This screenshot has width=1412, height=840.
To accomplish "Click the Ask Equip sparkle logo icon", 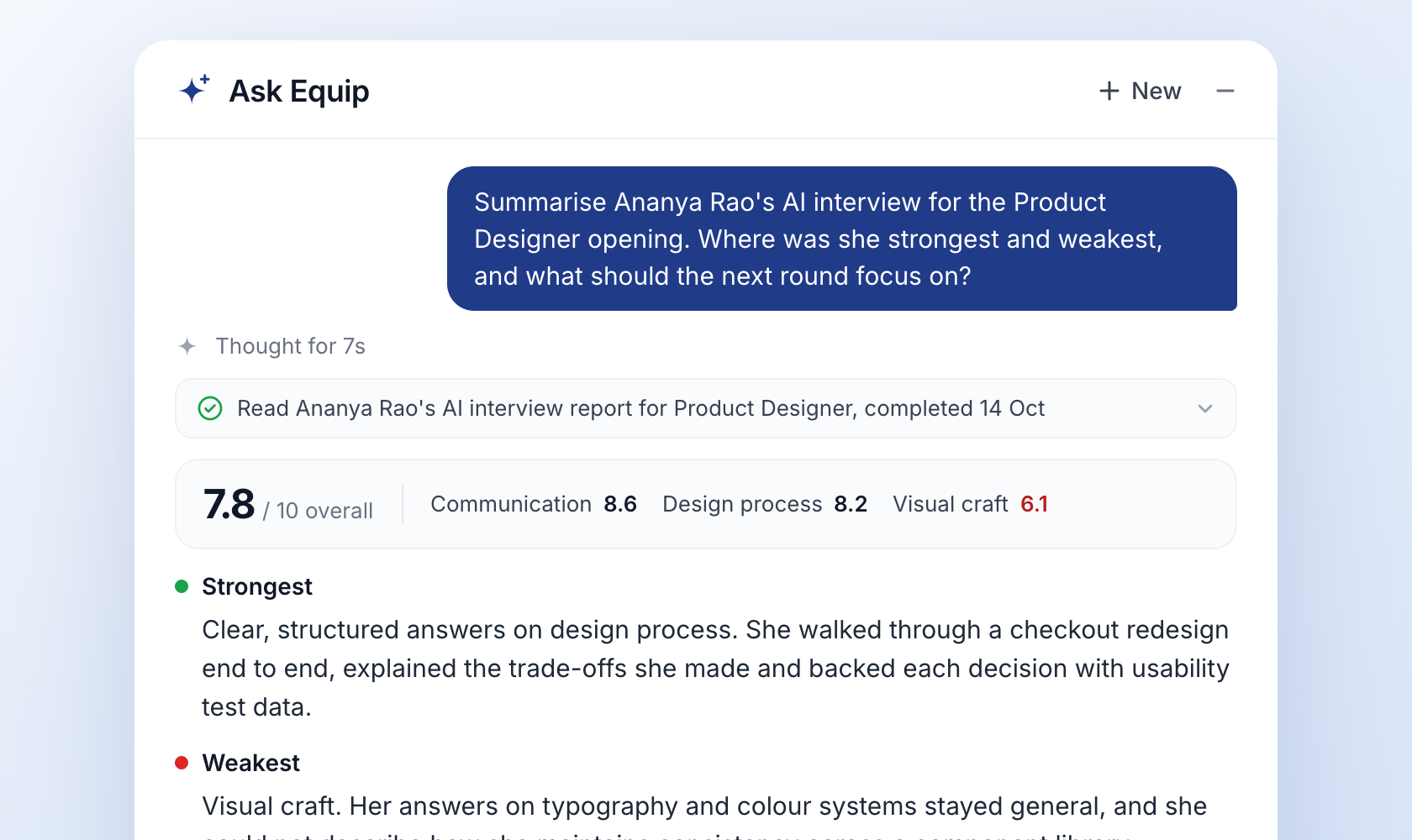I will click(194, 89).
